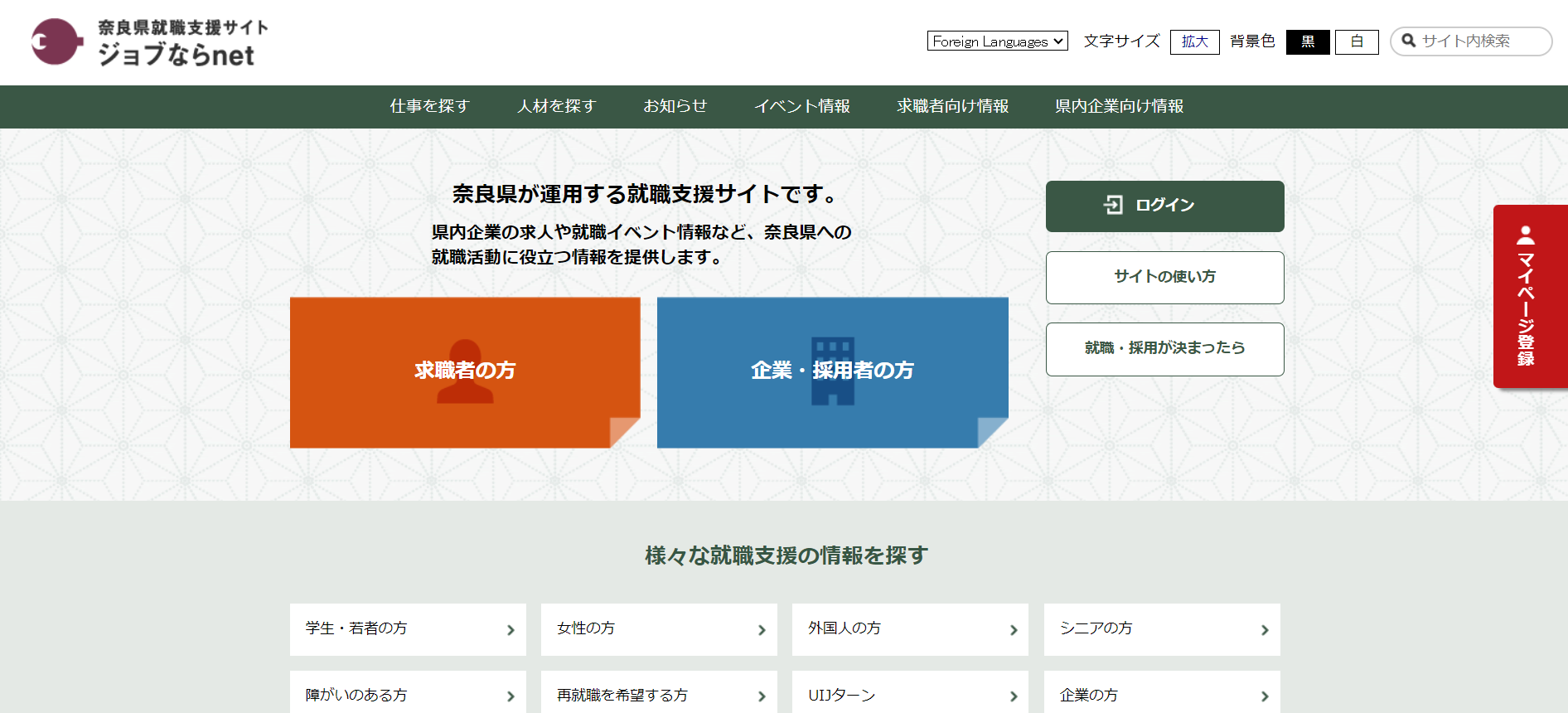Open the 求職者向け情報 navigation item
Viewport: 1568px width, 713px height.
click(952, 106)
